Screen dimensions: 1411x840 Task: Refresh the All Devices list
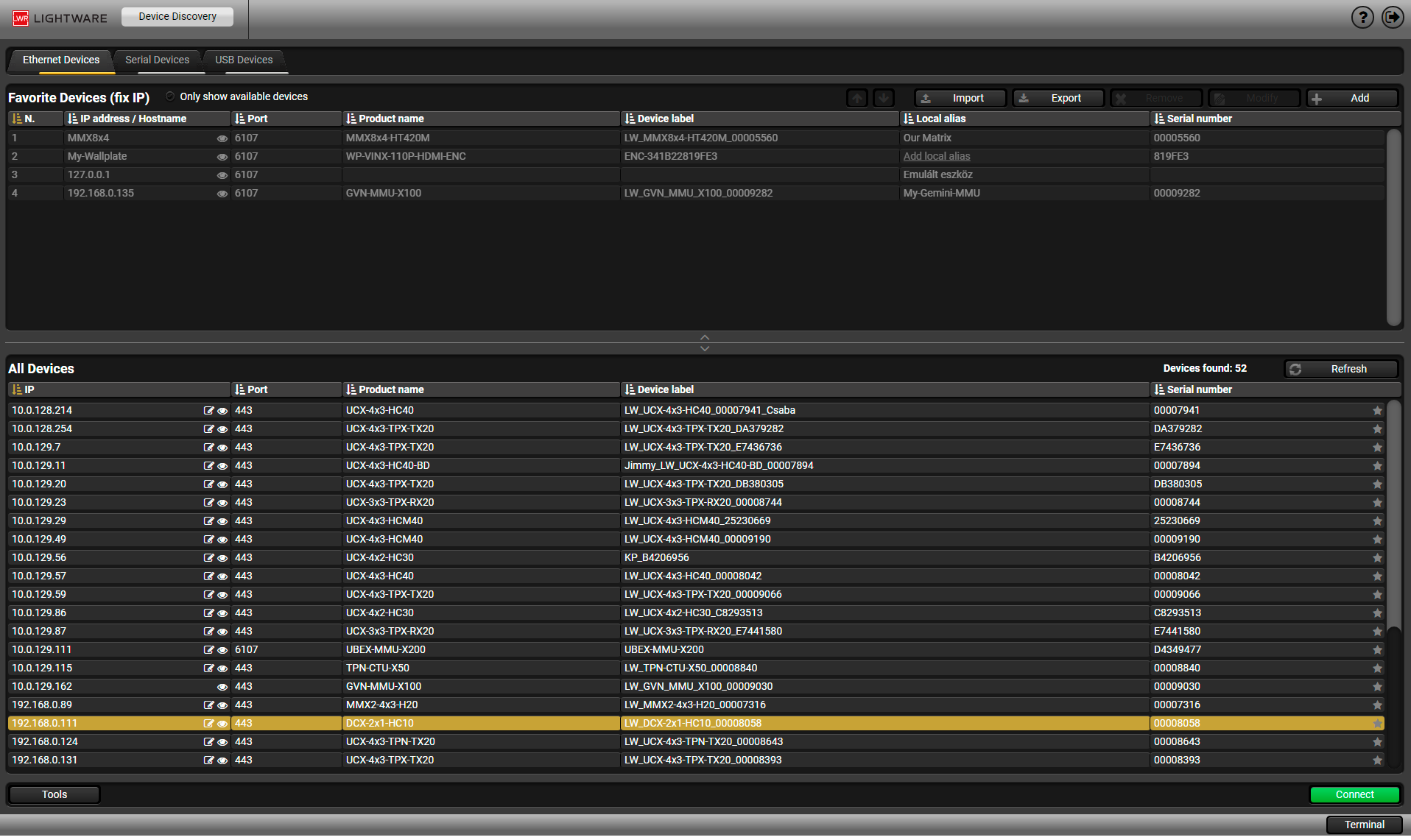click(x=1341, y=369)
